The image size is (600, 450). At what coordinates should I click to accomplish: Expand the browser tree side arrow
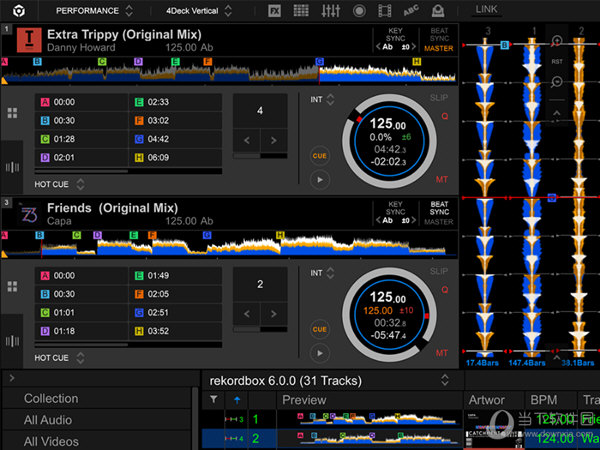12,378
